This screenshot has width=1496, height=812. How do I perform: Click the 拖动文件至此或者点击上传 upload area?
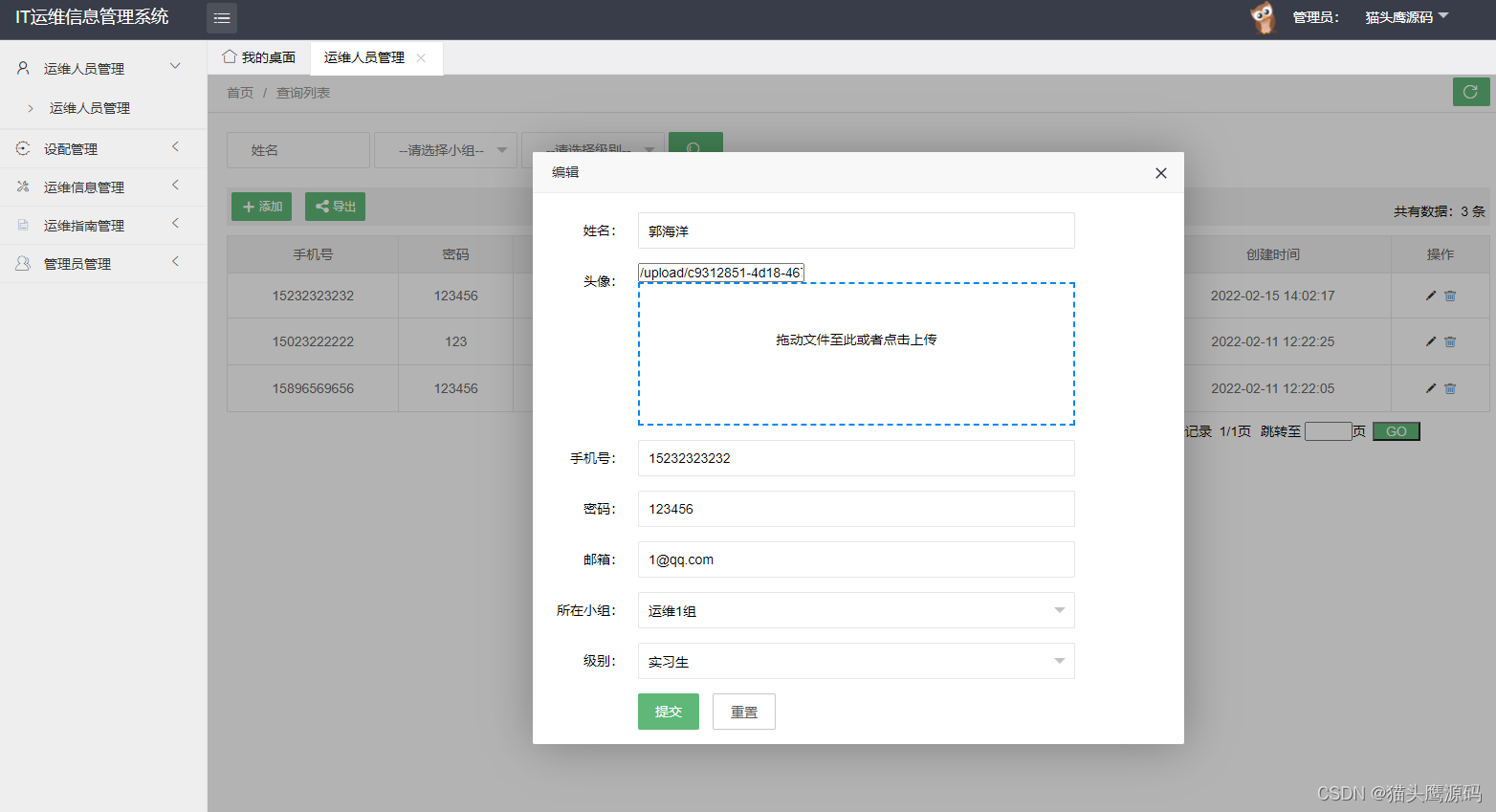tap(856, 354)
